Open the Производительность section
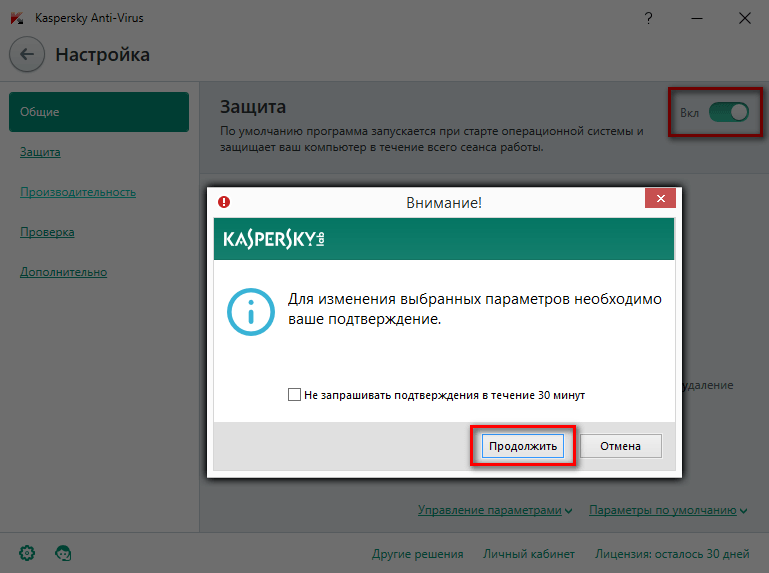This screenshot has width=769, height=573. [x=78, y=192]
